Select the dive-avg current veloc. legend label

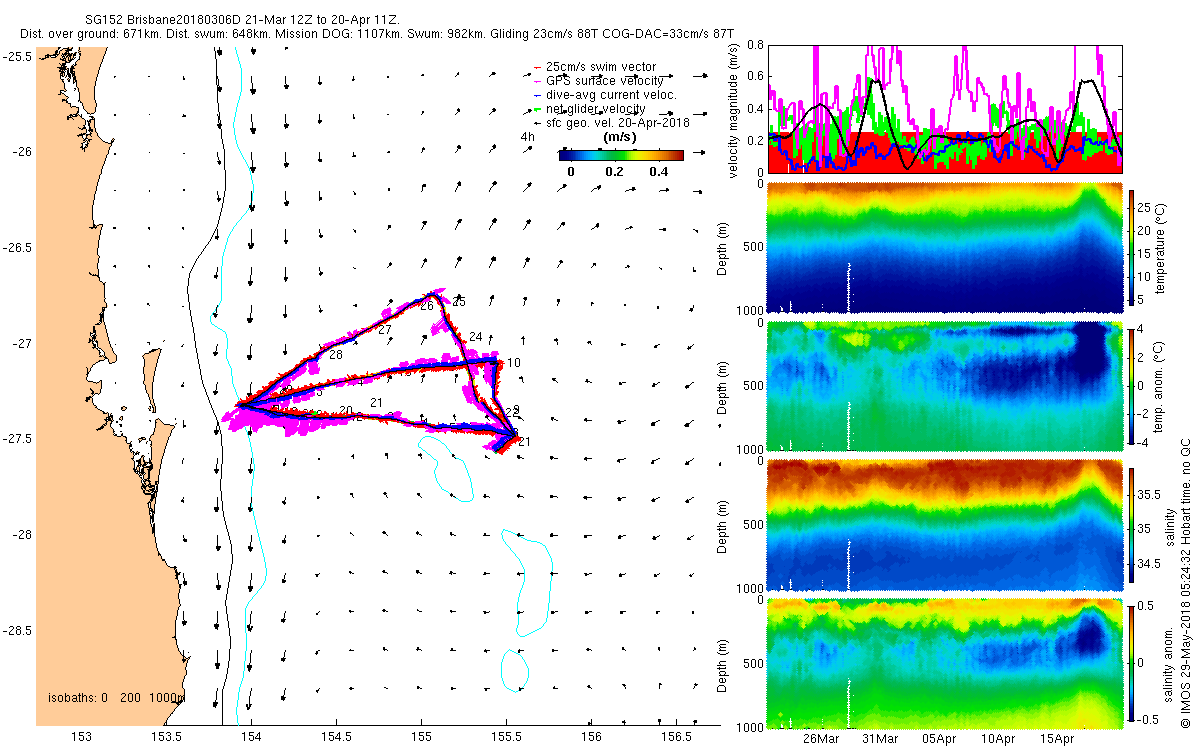pyautogui.click(x=603, y=95)
